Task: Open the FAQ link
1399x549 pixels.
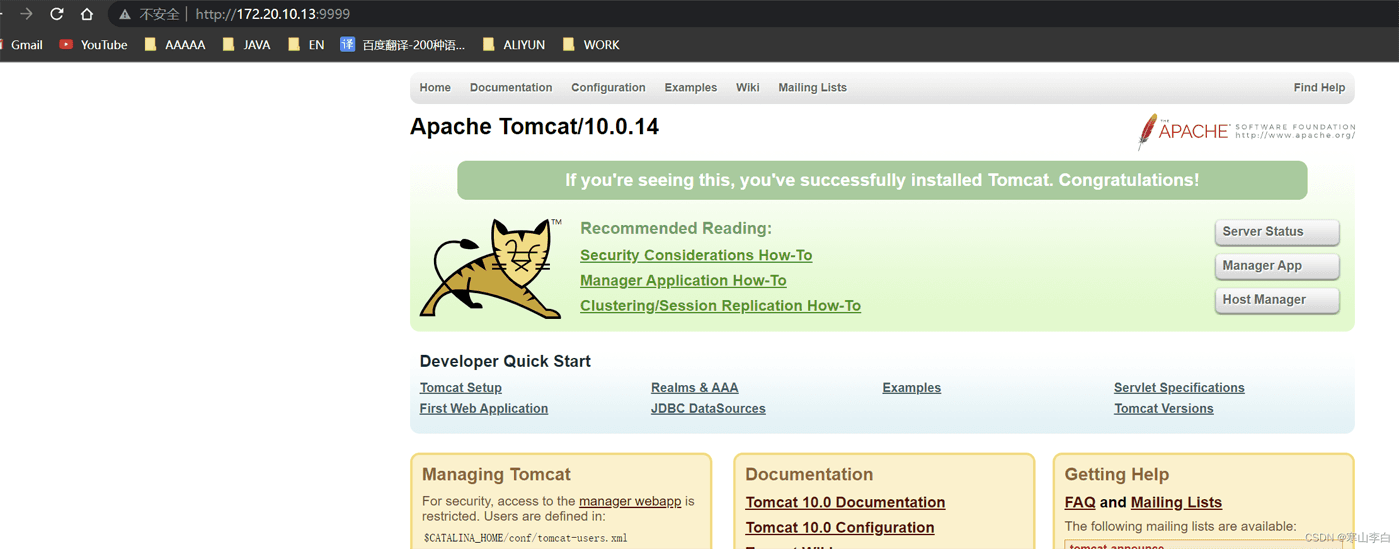Action: 1080,502
